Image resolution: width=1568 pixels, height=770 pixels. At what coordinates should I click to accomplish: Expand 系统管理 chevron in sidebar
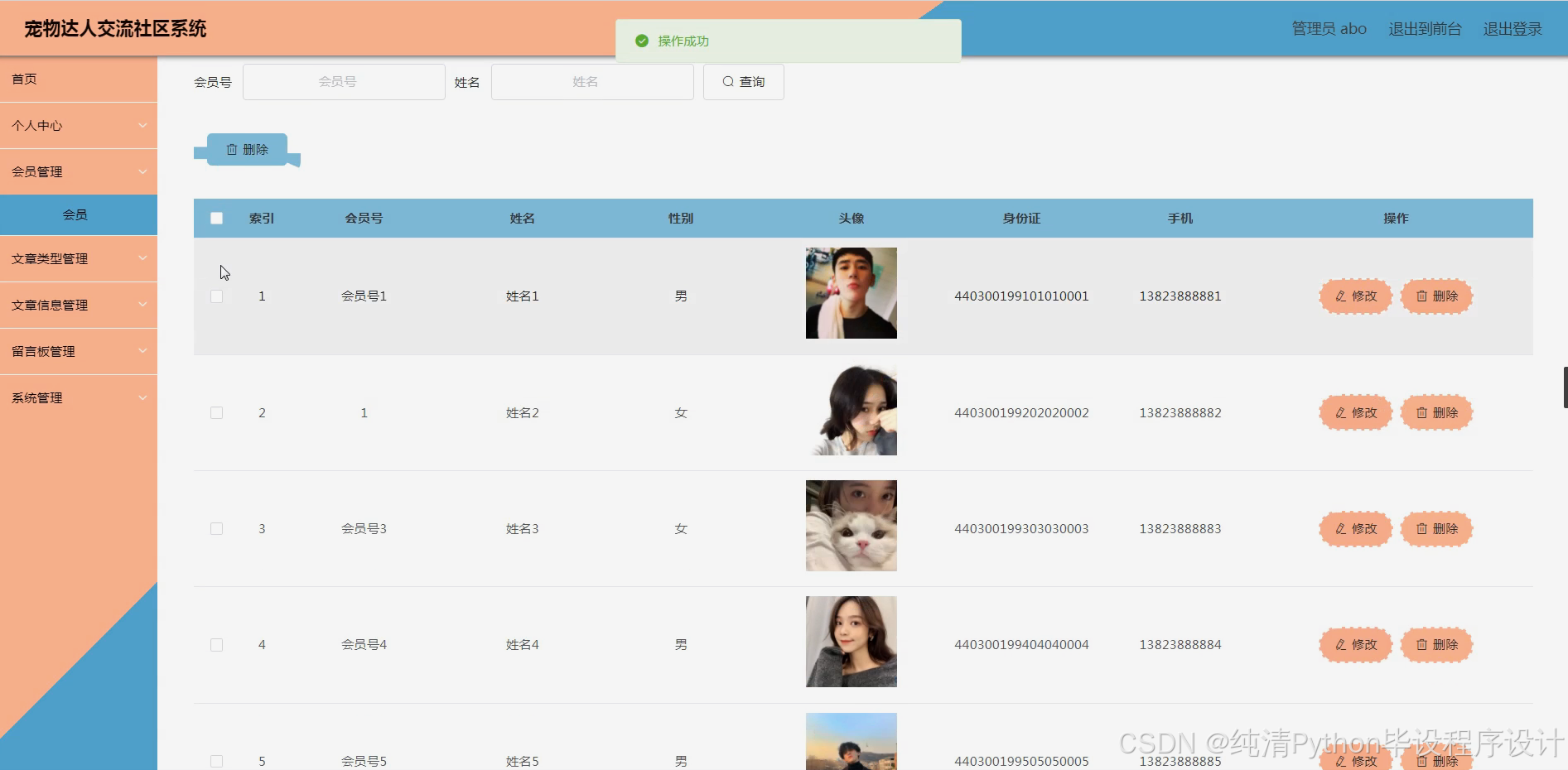(x=142, y=398)
